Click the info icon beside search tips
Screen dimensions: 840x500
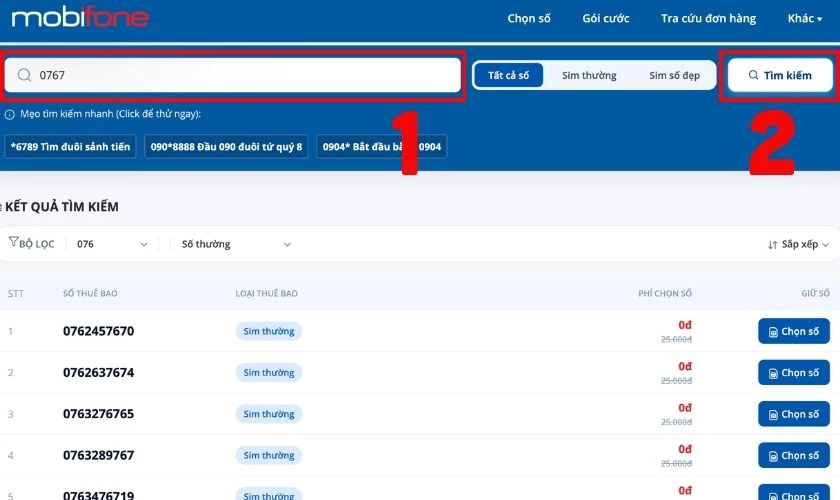(10, 114)
